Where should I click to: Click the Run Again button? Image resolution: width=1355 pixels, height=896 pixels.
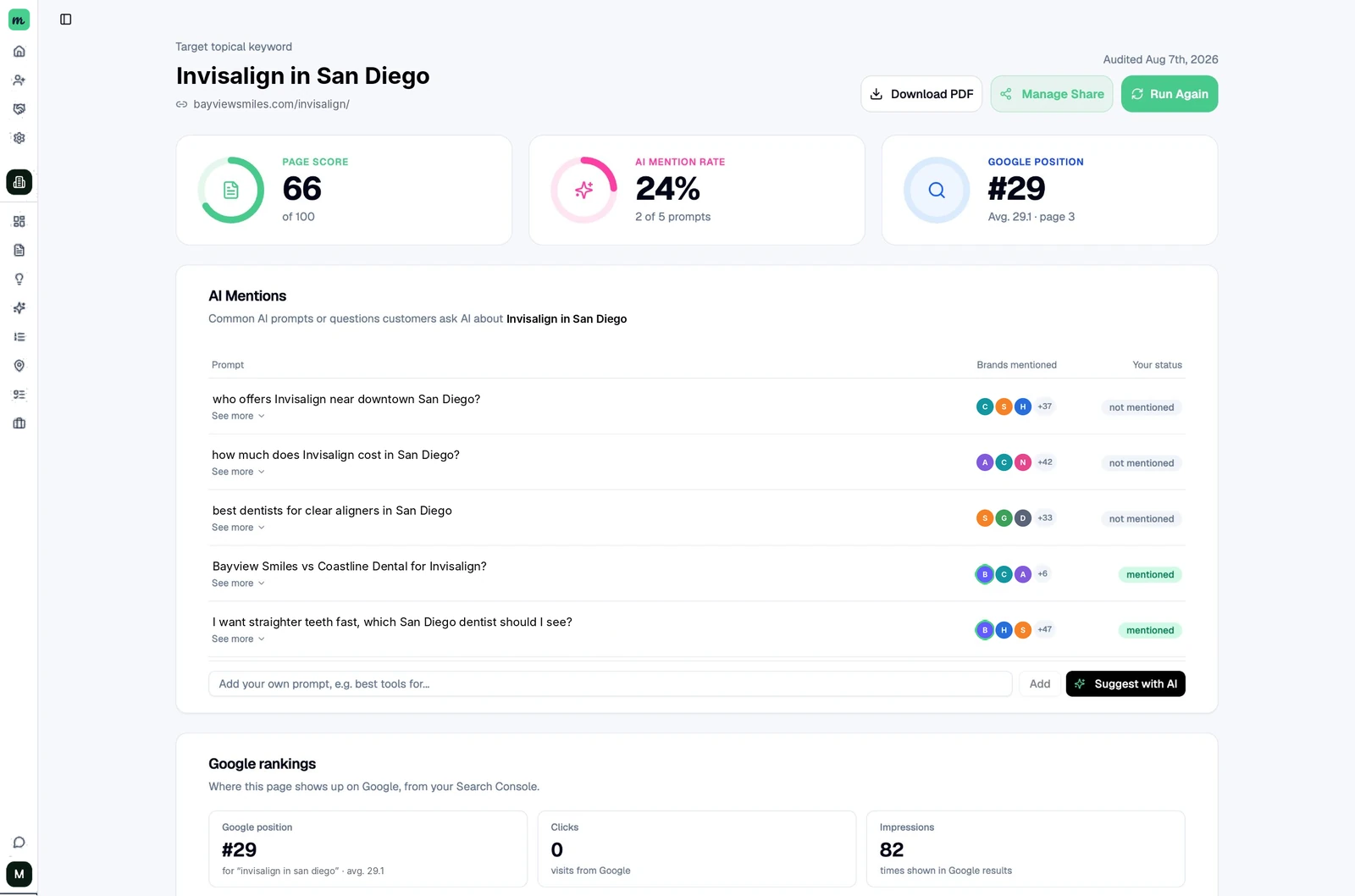pyautogui.click(x=1170, y=94)
